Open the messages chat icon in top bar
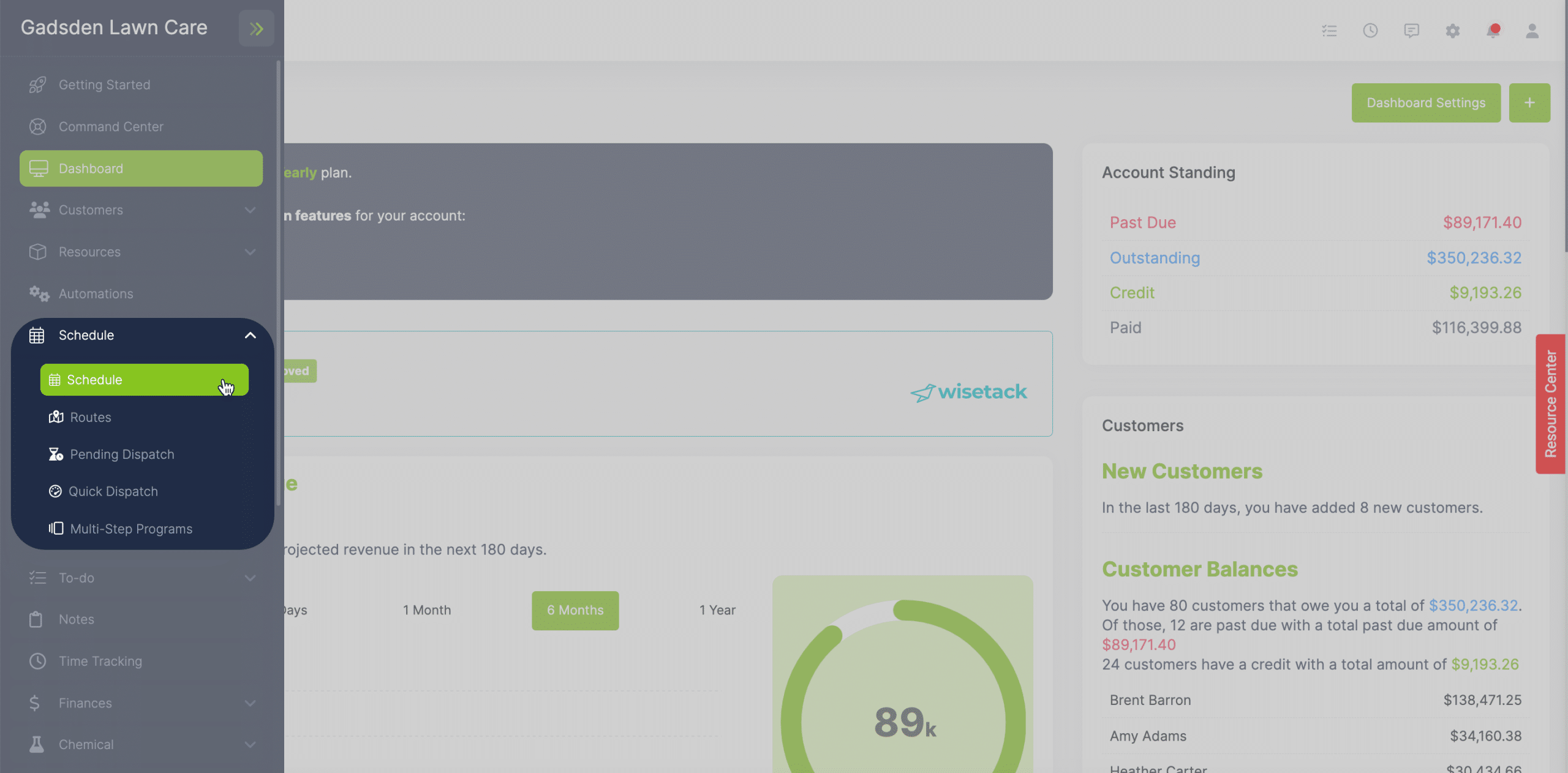The height and width of the screenshot is (773, 1568). tap(1411, 31)
